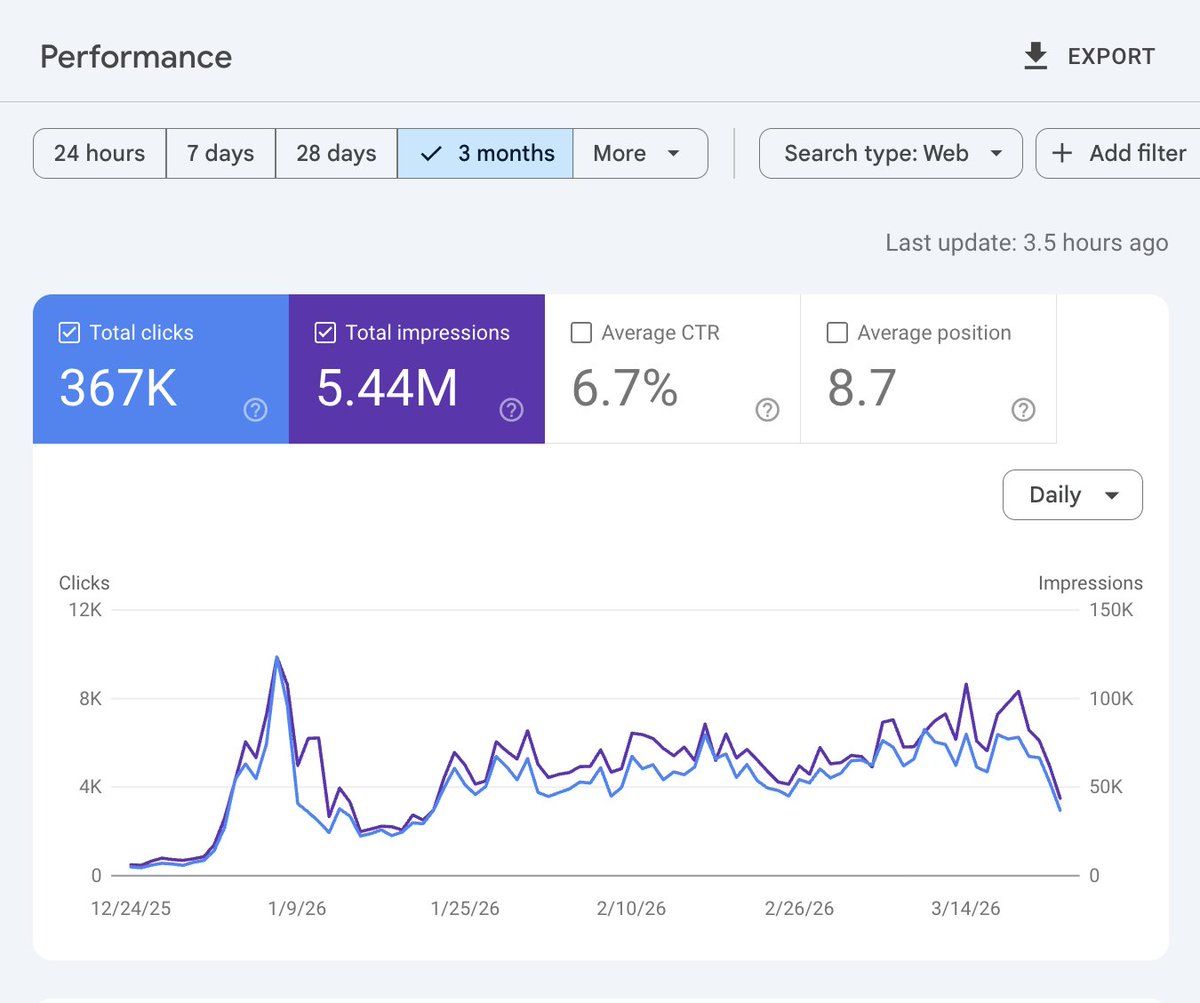Select the 28 days date range
The image size is (1200, 1003).
[336, 153]
